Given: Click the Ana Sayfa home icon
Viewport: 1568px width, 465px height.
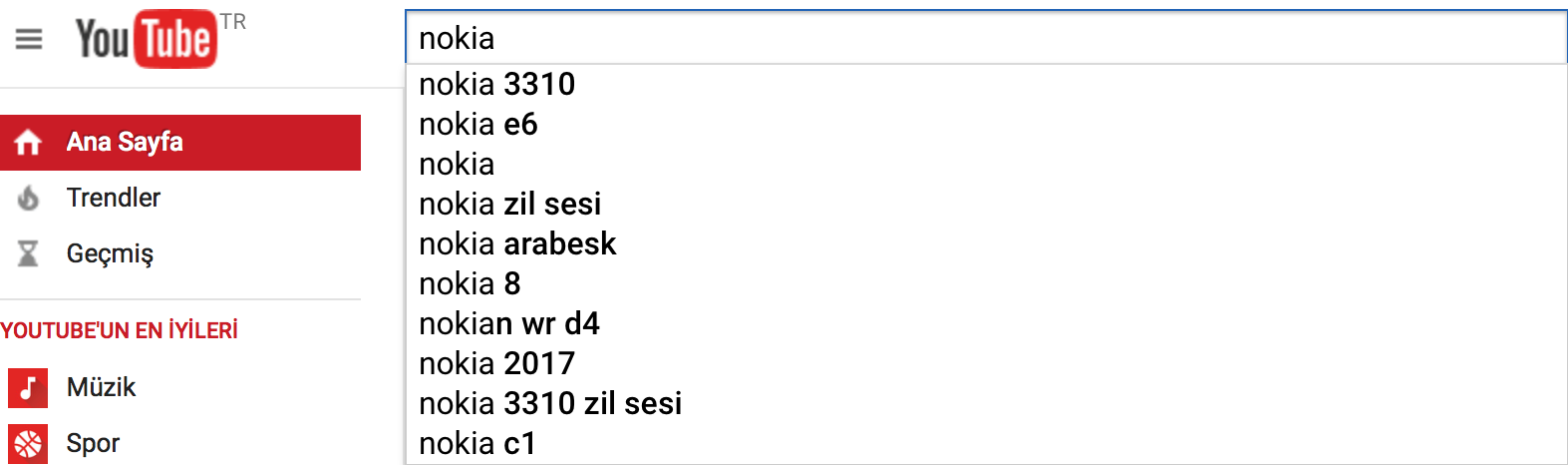Looking at the screenshot, I should coord(28,143).
